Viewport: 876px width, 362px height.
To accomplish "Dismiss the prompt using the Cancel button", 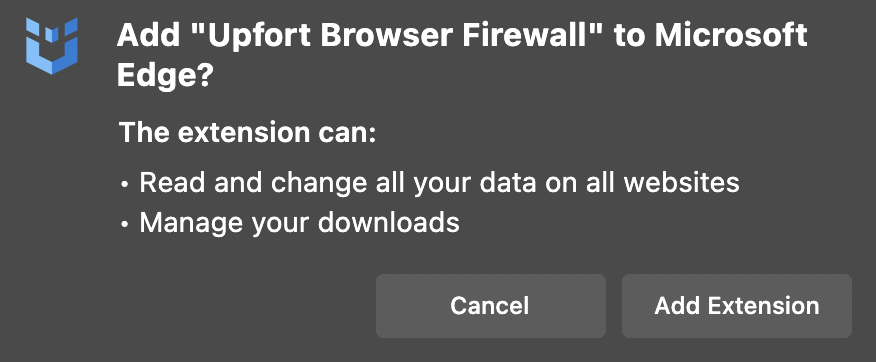I will (491, 306).
